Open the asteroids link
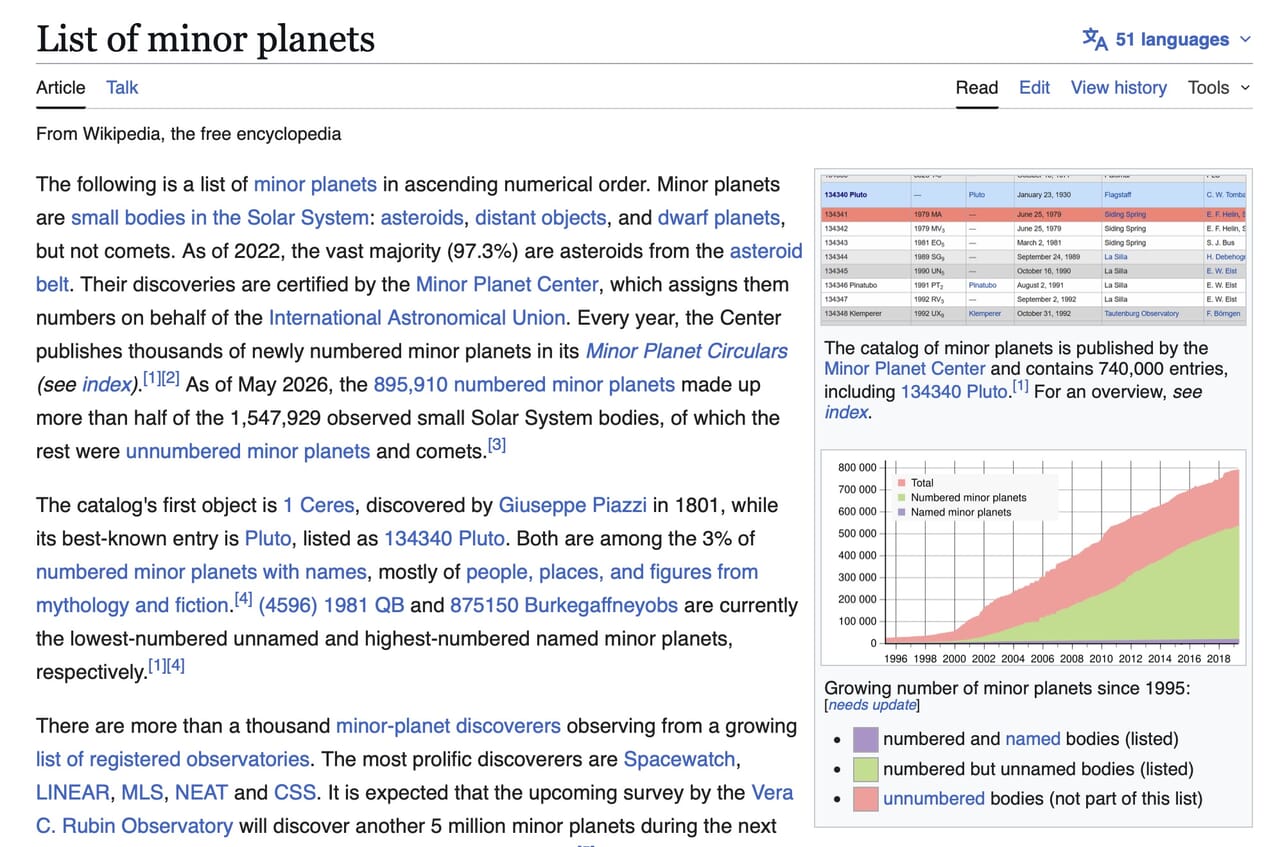 422,217
